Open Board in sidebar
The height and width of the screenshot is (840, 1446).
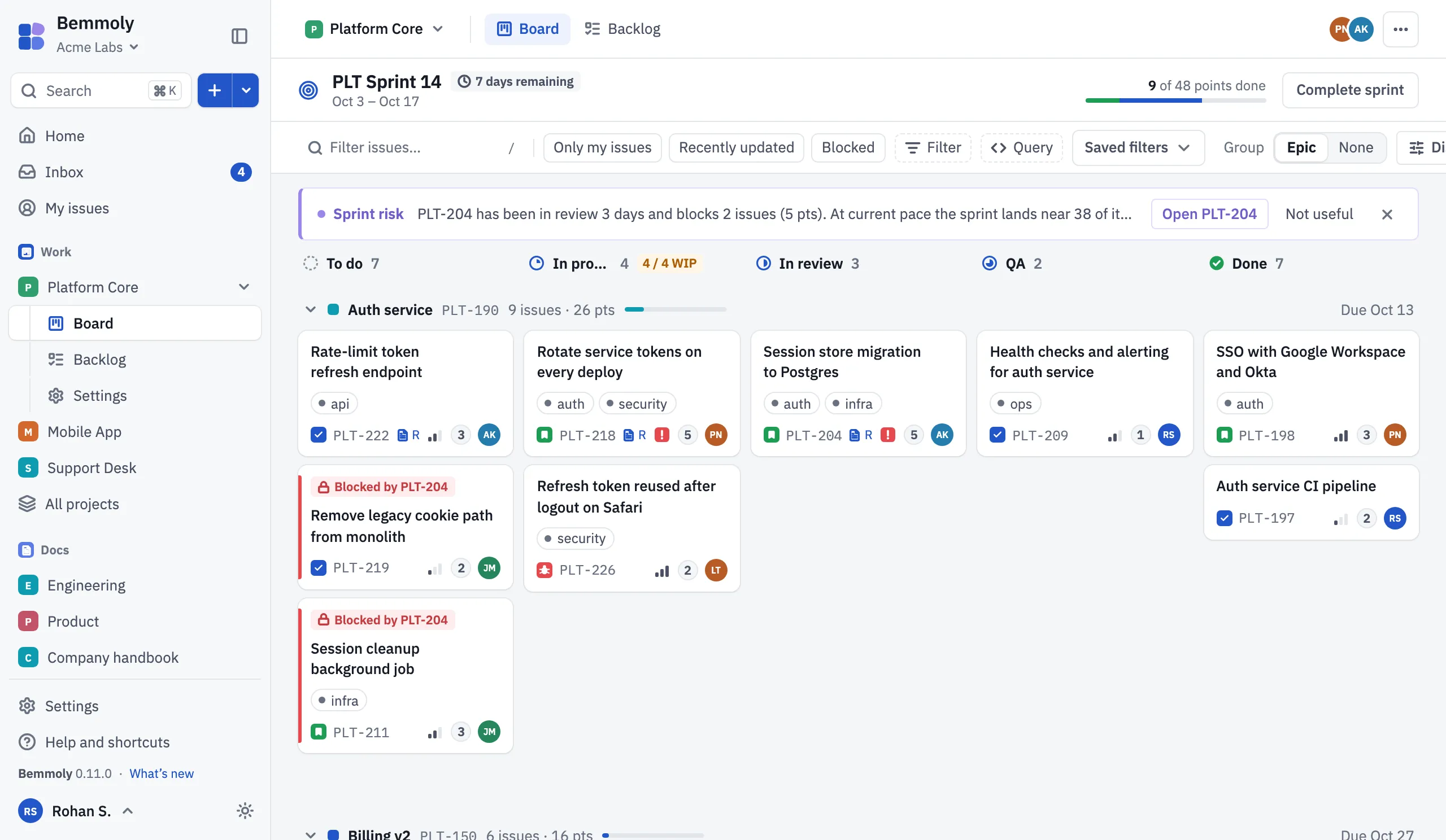coord(135,323)
